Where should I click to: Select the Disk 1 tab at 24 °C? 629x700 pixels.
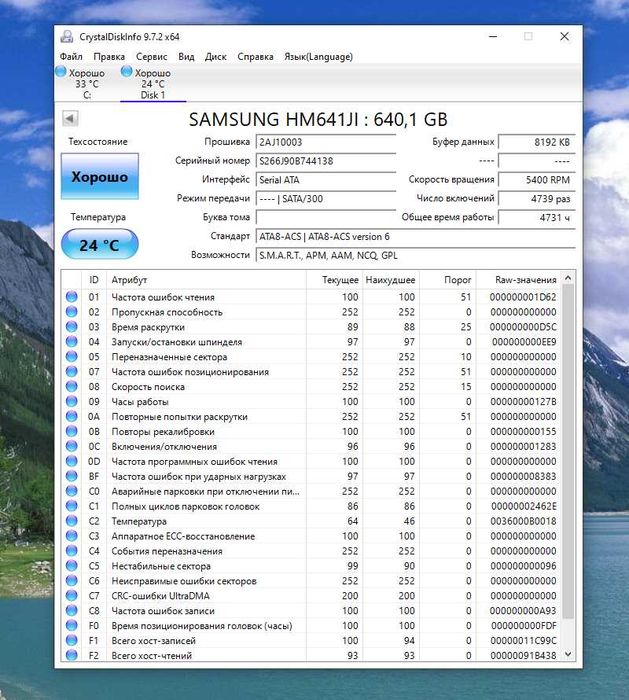tap(153, 83)
